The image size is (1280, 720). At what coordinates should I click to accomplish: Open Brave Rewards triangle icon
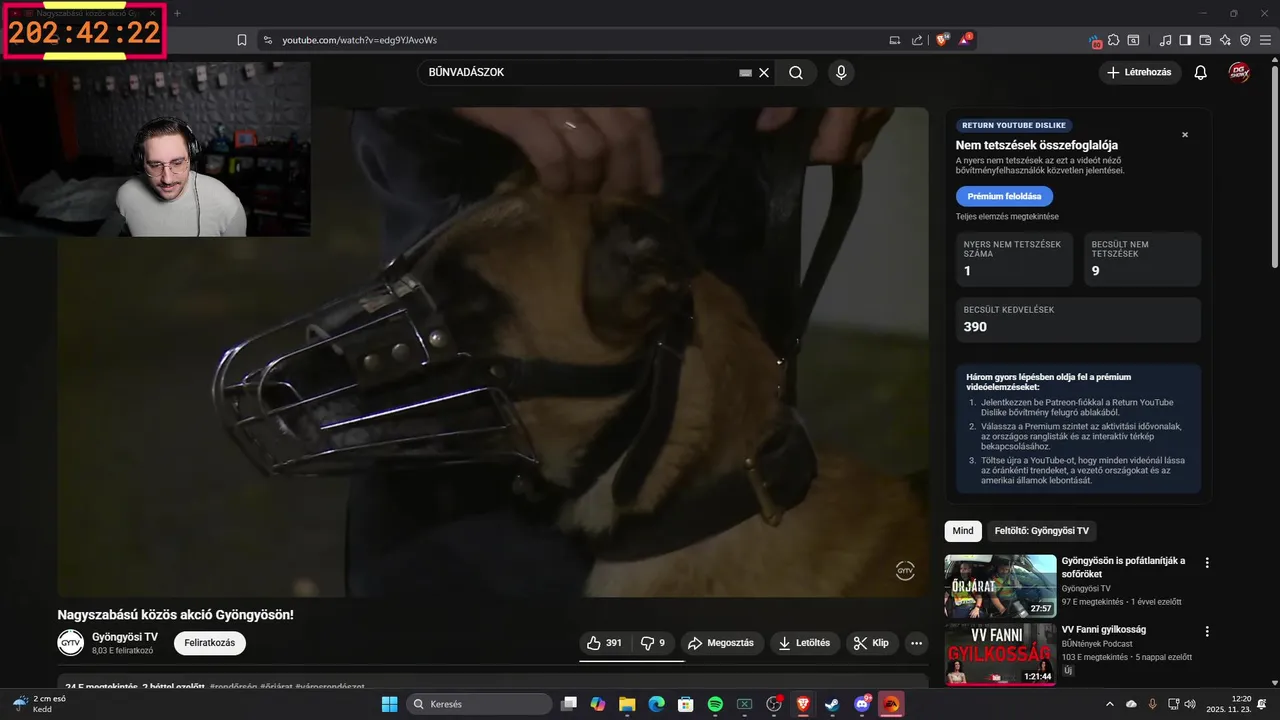965,40
